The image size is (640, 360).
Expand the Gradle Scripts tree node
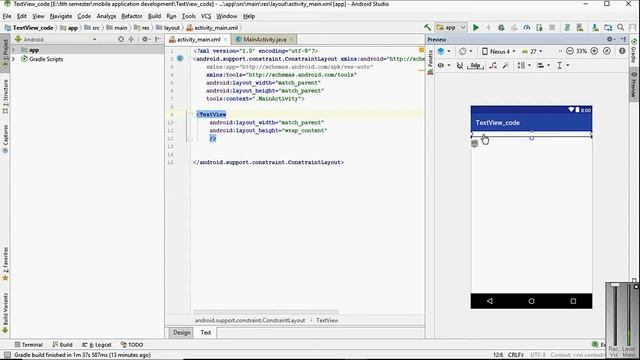(13, 59)
